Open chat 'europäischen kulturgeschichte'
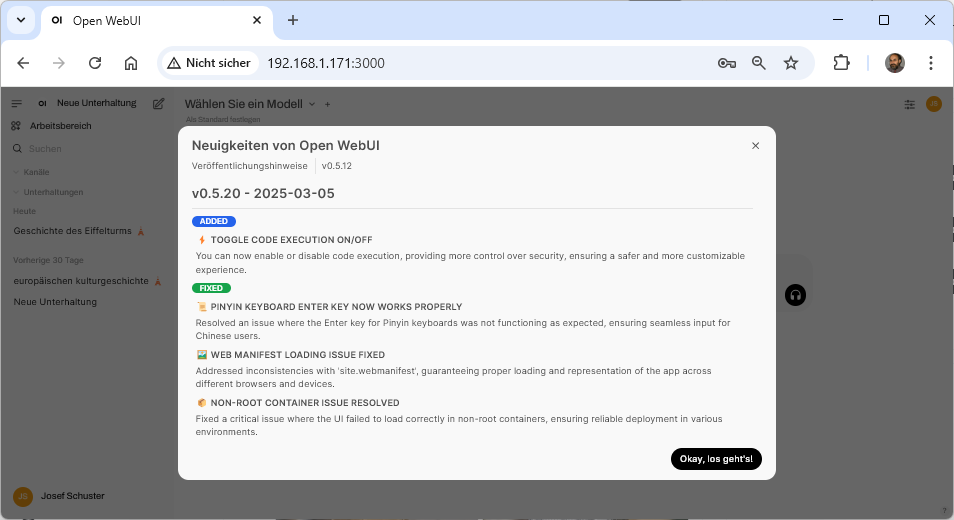This screenshot has height=520, width=954. (81, 281)
